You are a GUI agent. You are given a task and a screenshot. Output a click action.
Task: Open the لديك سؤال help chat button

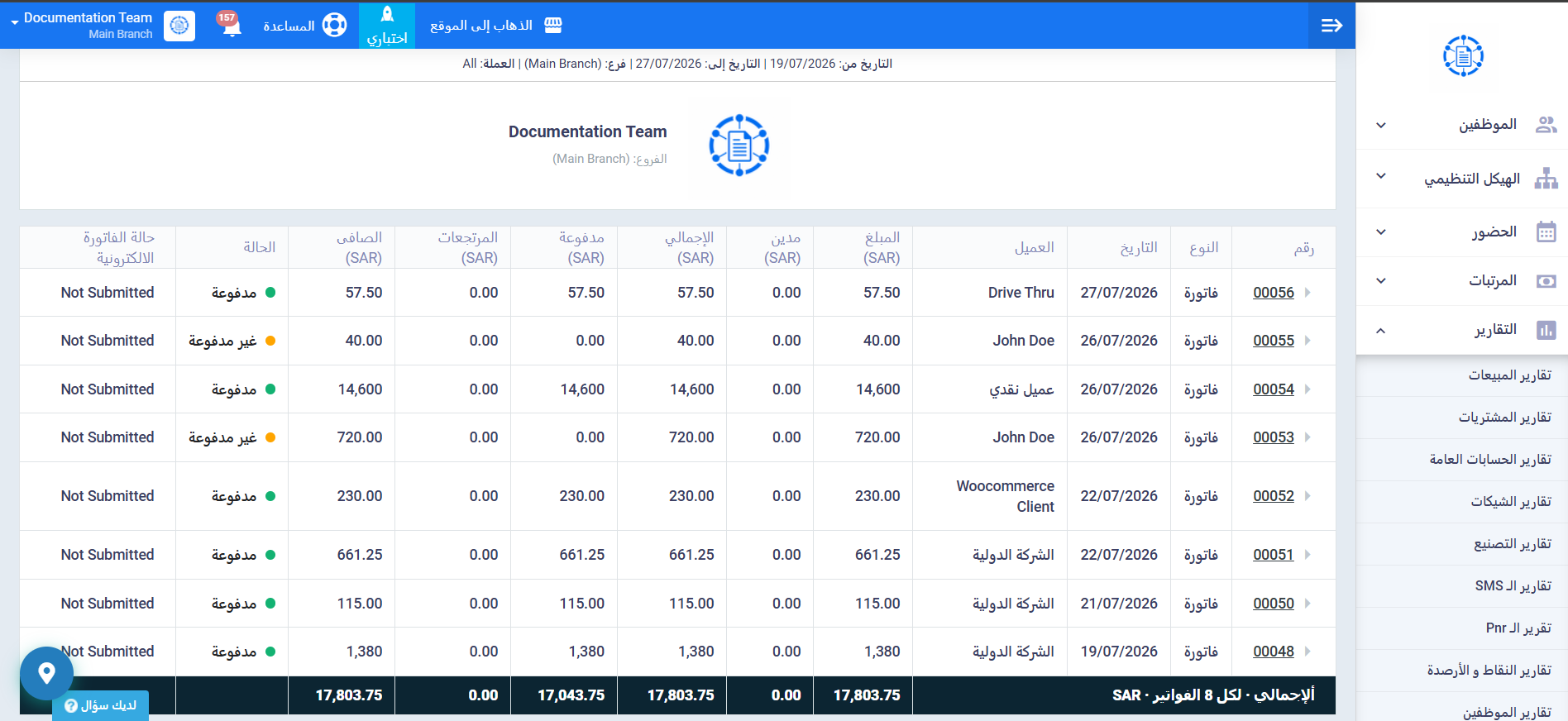pos(101,705)
